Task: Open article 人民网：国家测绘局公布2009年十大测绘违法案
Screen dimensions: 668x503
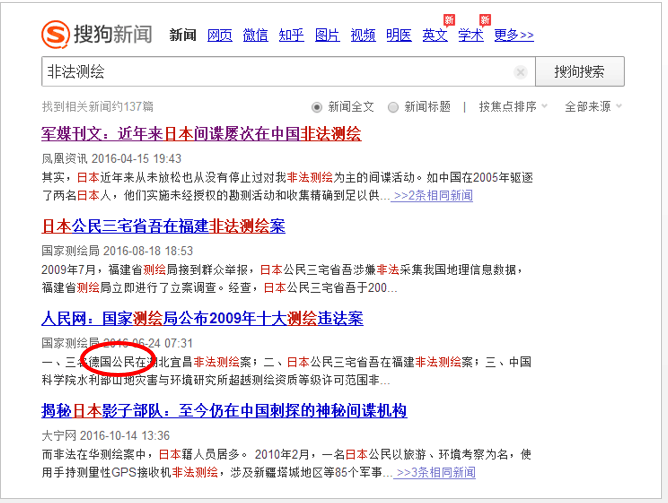Action: point(202,319)
